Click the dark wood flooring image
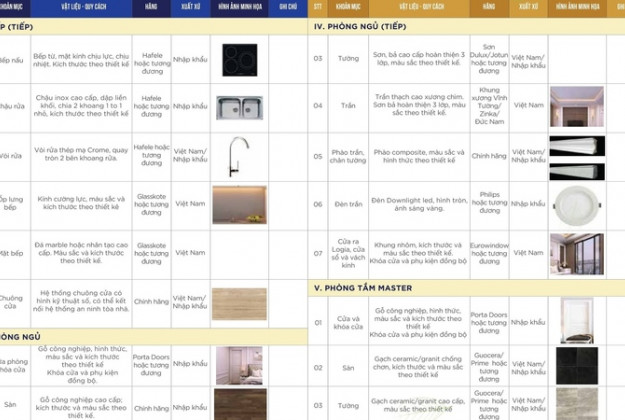The image size is (625, 420). click(240, 404)
